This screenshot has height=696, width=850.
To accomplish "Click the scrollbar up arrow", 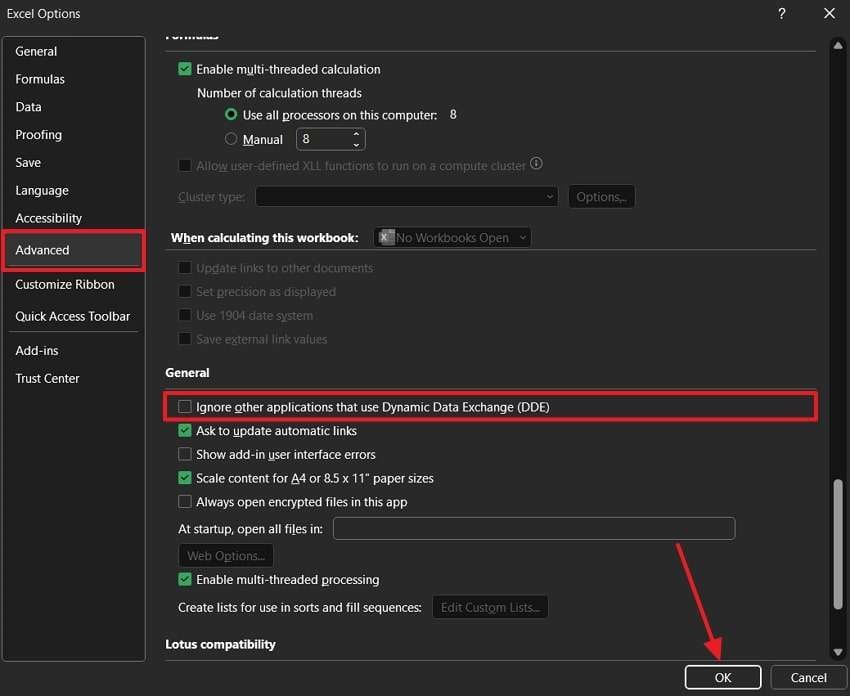I will [x=838, y=46].
